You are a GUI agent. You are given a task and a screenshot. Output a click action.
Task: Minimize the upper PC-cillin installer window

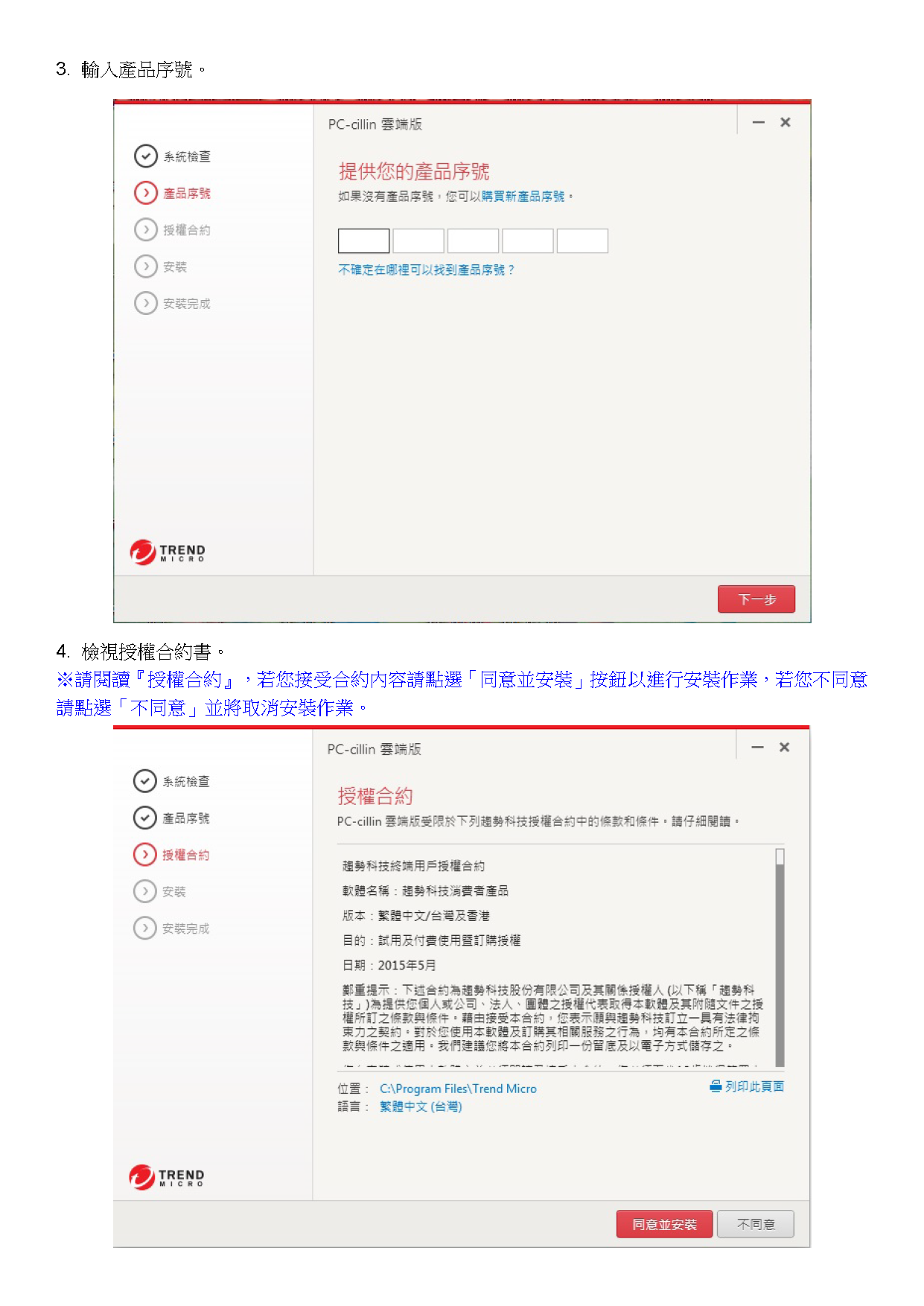click(x=758, y=122)
